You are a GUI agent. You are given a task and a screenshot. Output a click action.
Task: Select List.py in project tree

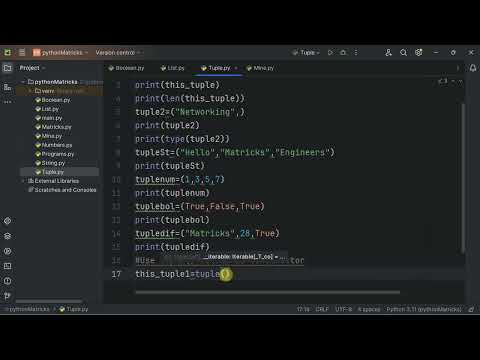[47, 109]
